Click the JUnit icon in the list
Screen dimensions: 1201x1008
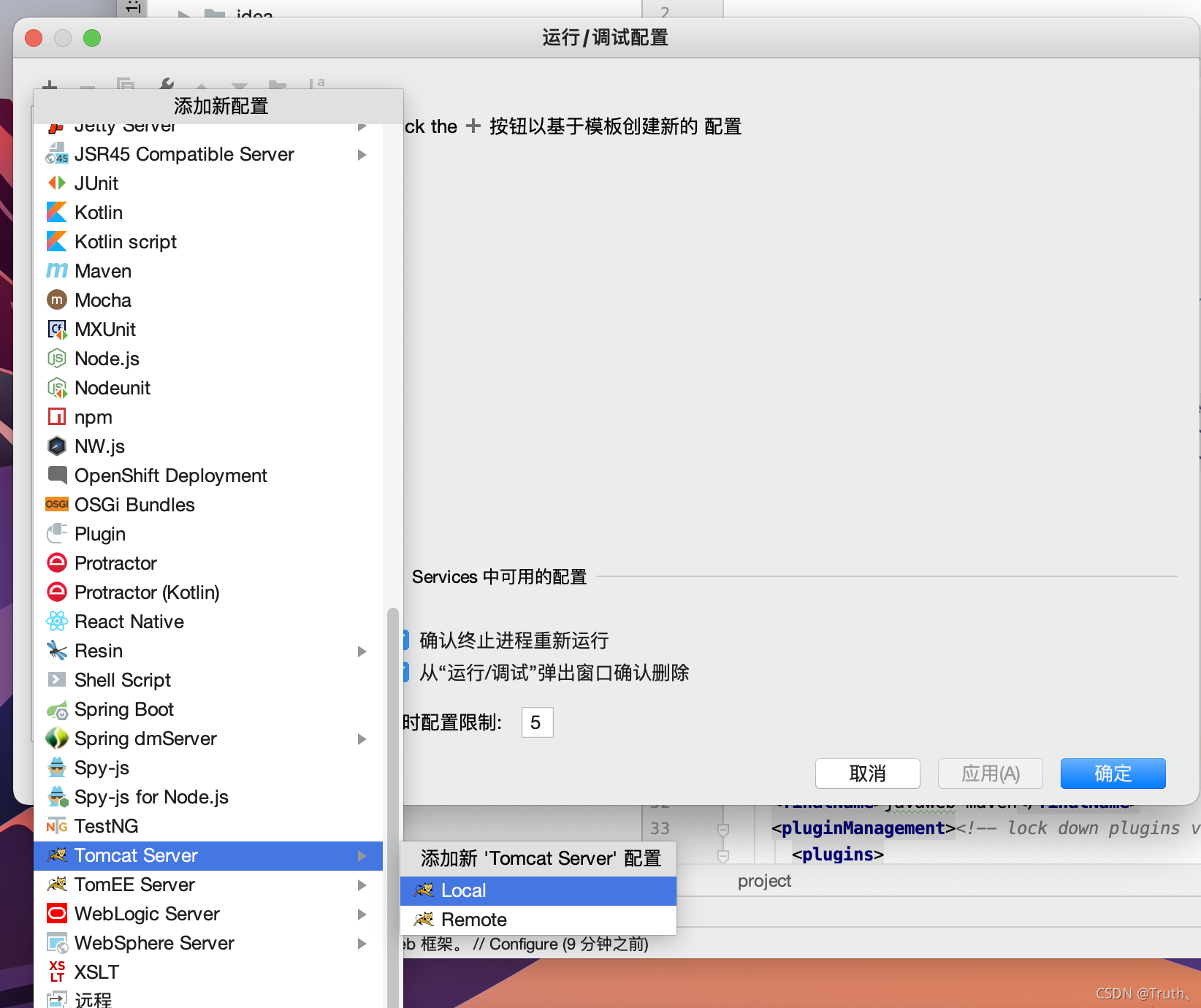tap(57, 183)
